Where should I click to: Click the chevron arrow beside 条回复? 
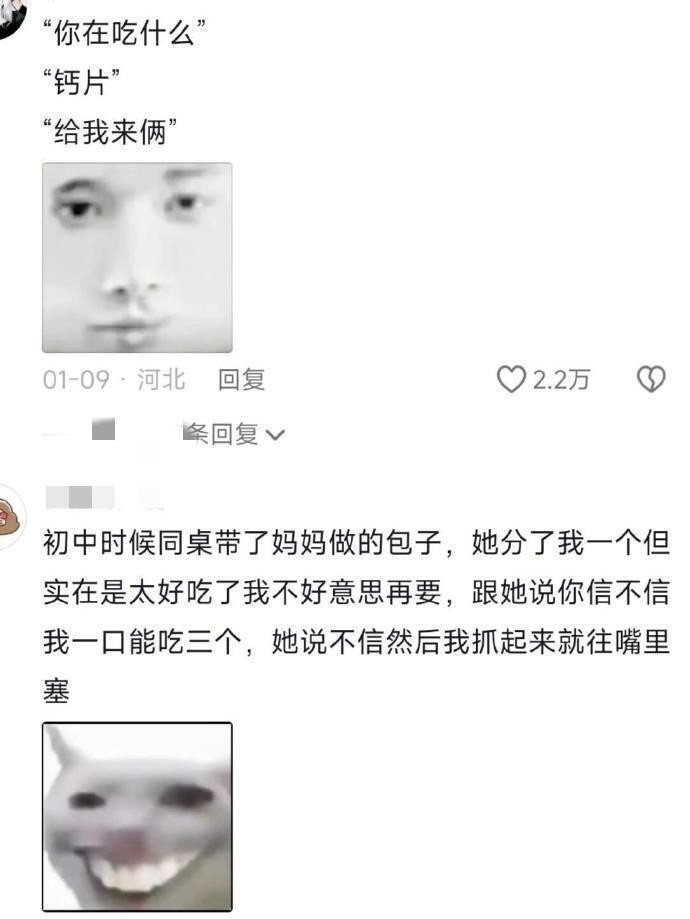tap(275, 435)
